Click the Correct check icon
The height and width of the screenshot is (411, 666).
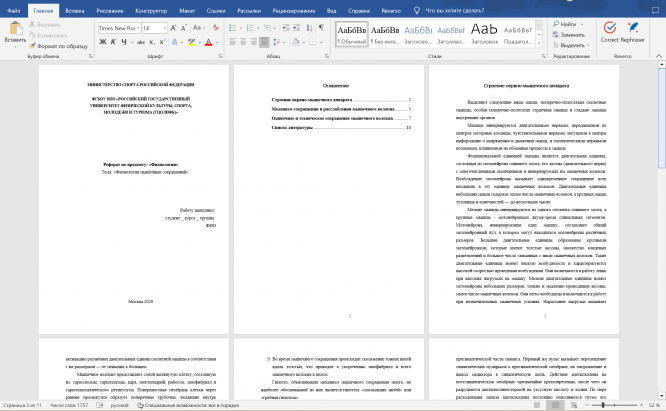[x=610, y=28]
